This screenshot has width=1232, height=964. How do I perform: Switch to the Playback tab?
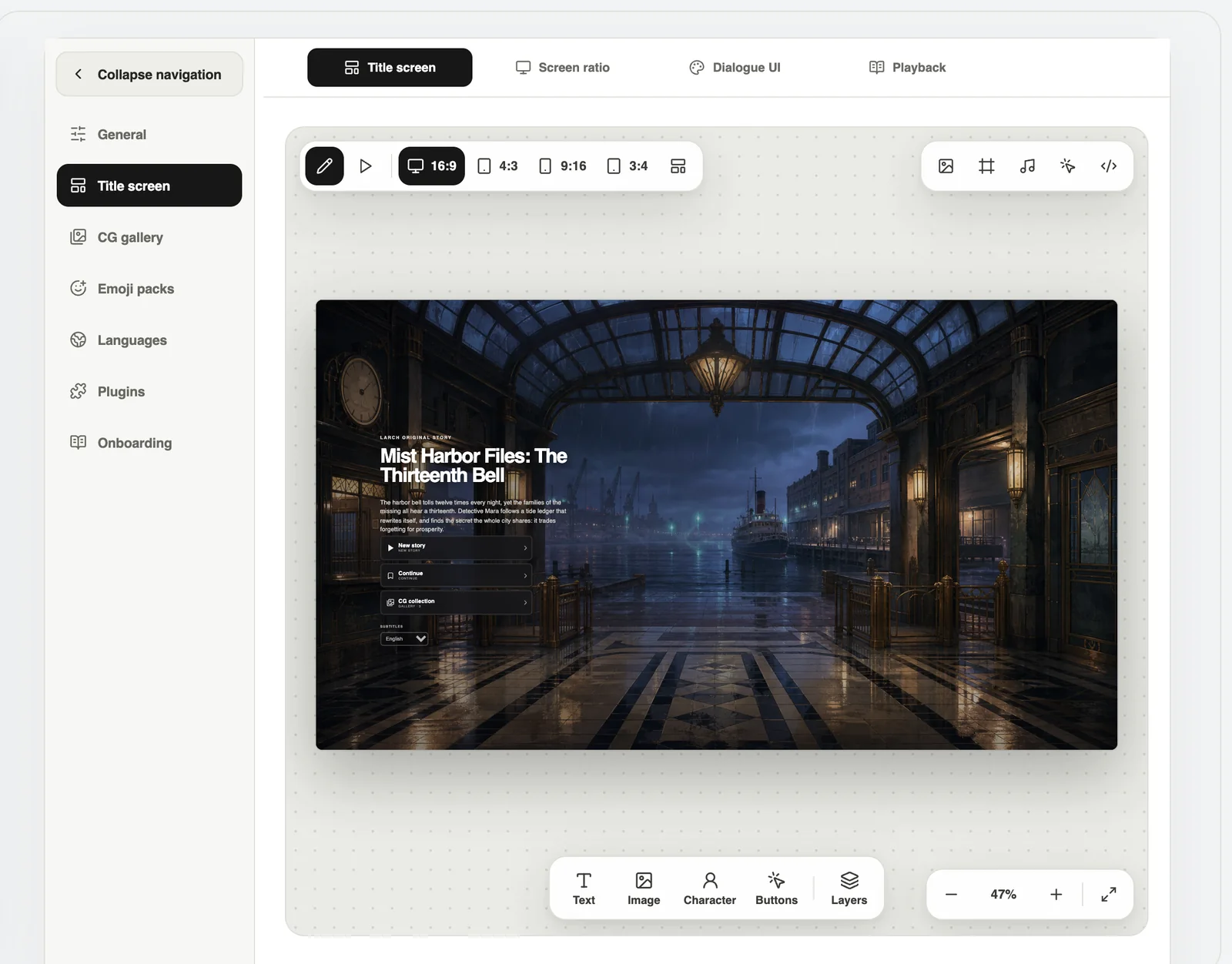click(x=907, y=67)
